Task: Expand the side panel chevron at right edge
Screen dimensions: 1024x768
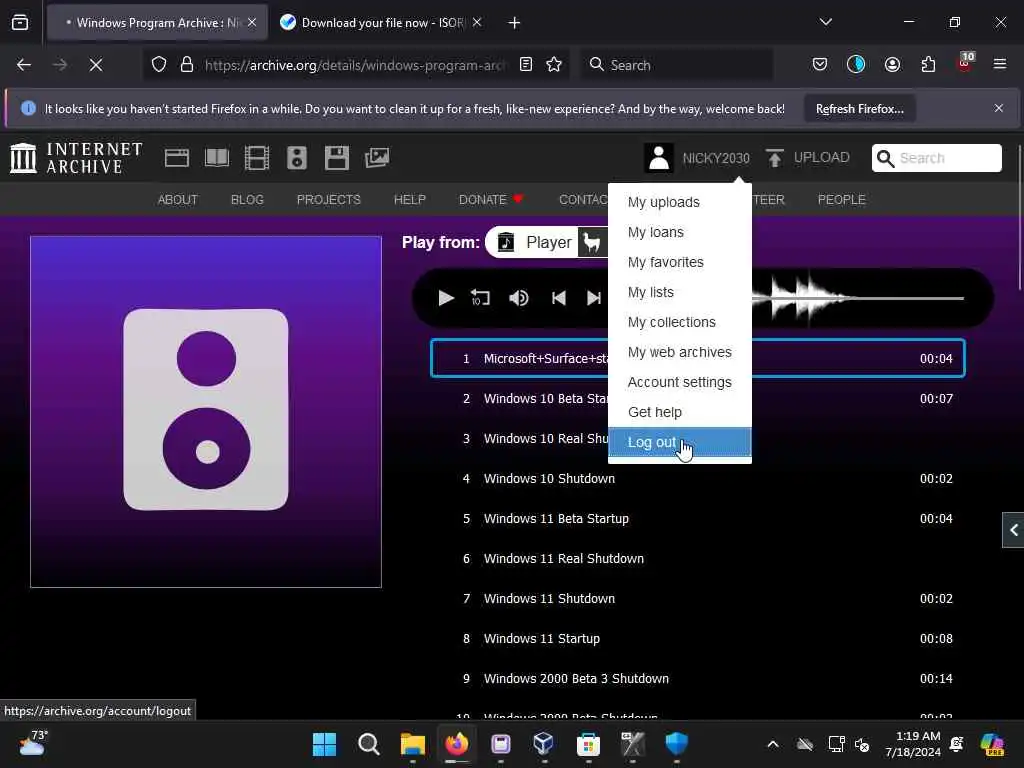Action: (1013, 530)
